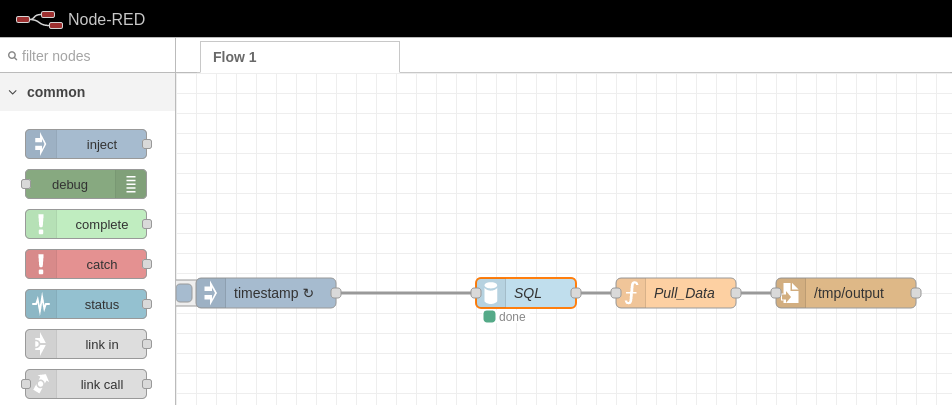Click the Pull_Data function icon
952x405 pixels.
[x=631, y=293]
